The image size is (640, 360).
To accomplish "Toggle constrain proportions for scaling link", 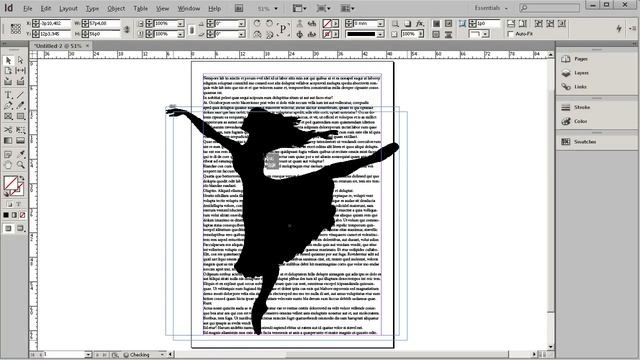I will click(x=191, y=29).
